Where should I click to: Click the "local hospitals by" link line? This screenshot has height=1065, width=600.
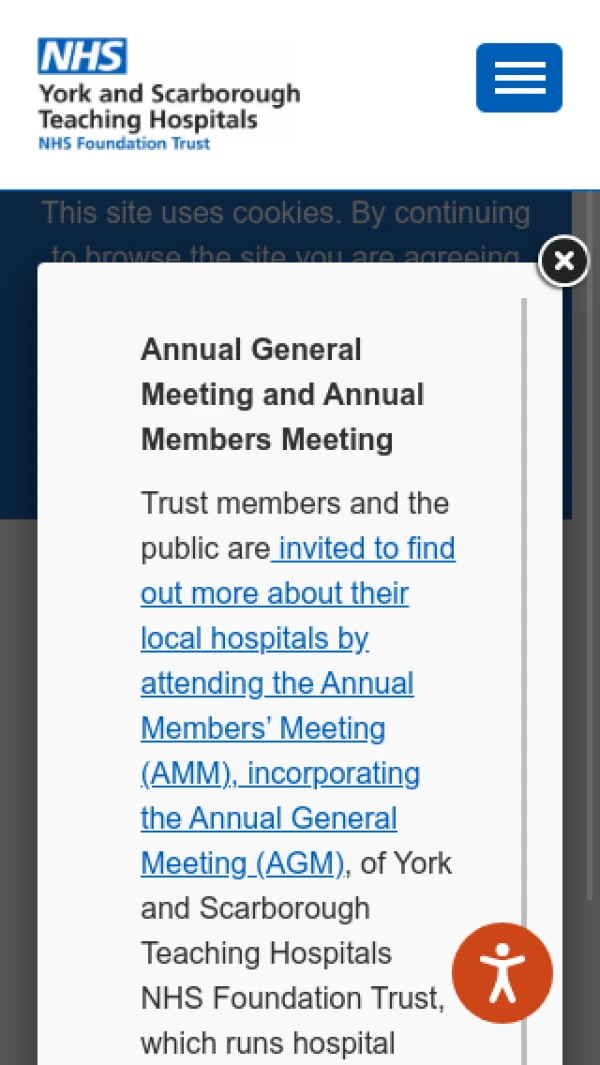(x=254, y=638)
